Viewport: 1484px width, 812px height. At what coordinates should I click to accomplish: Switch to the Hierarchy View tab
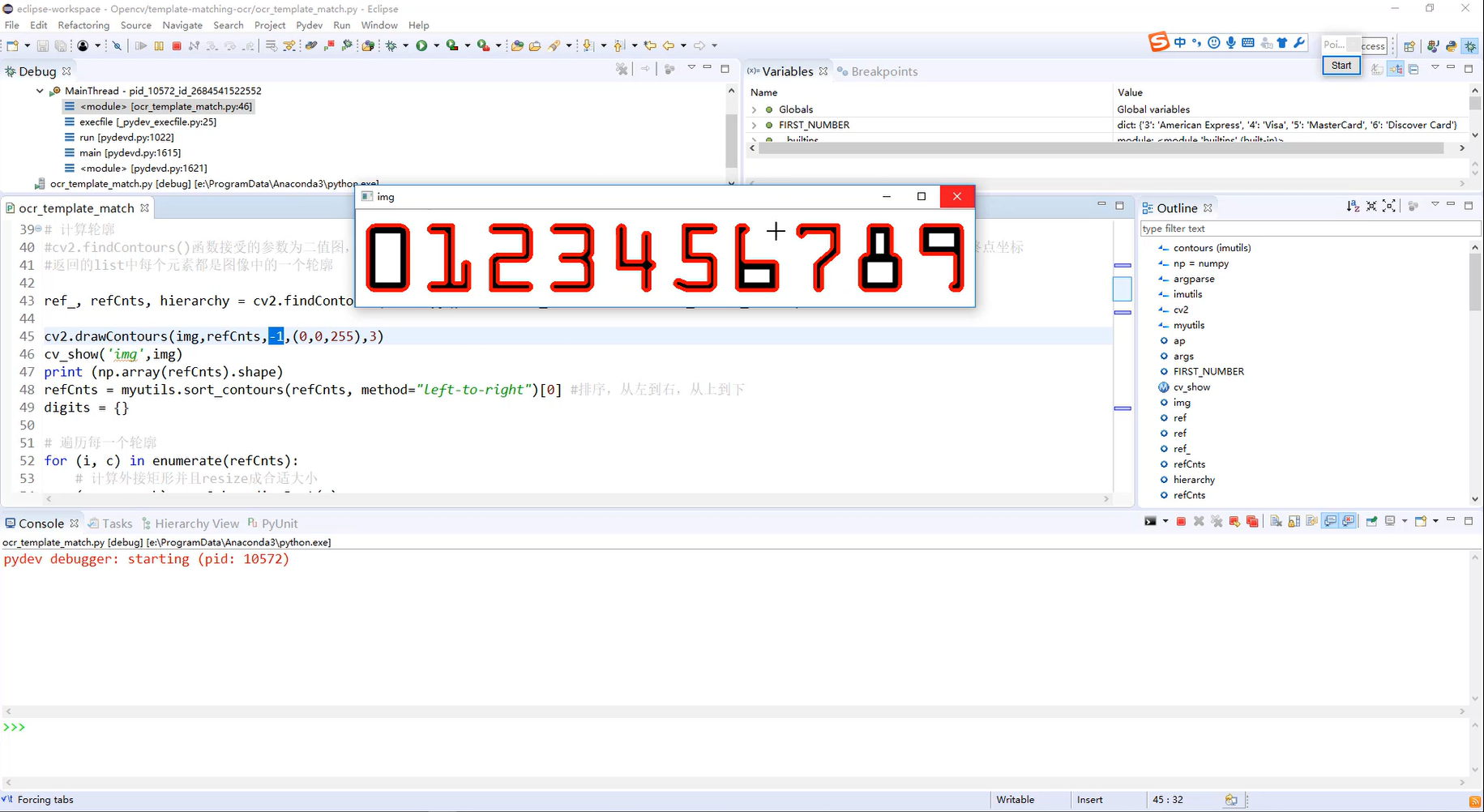click(190, 524)
